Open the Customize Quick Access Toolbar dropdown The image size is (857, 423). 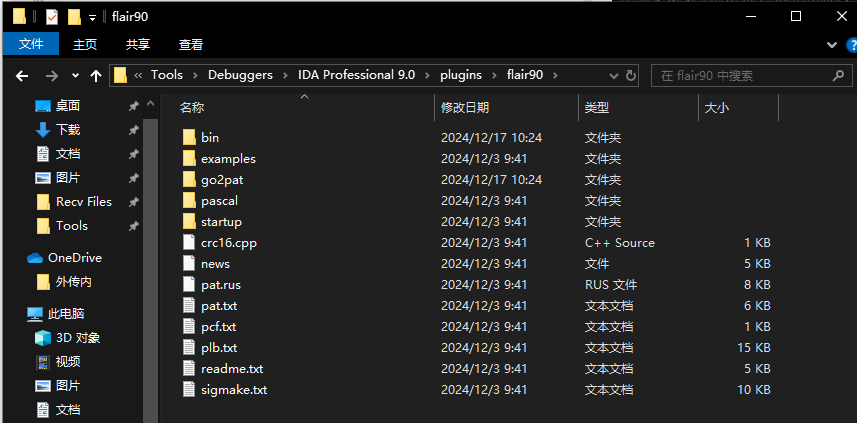tap(93, 17)
